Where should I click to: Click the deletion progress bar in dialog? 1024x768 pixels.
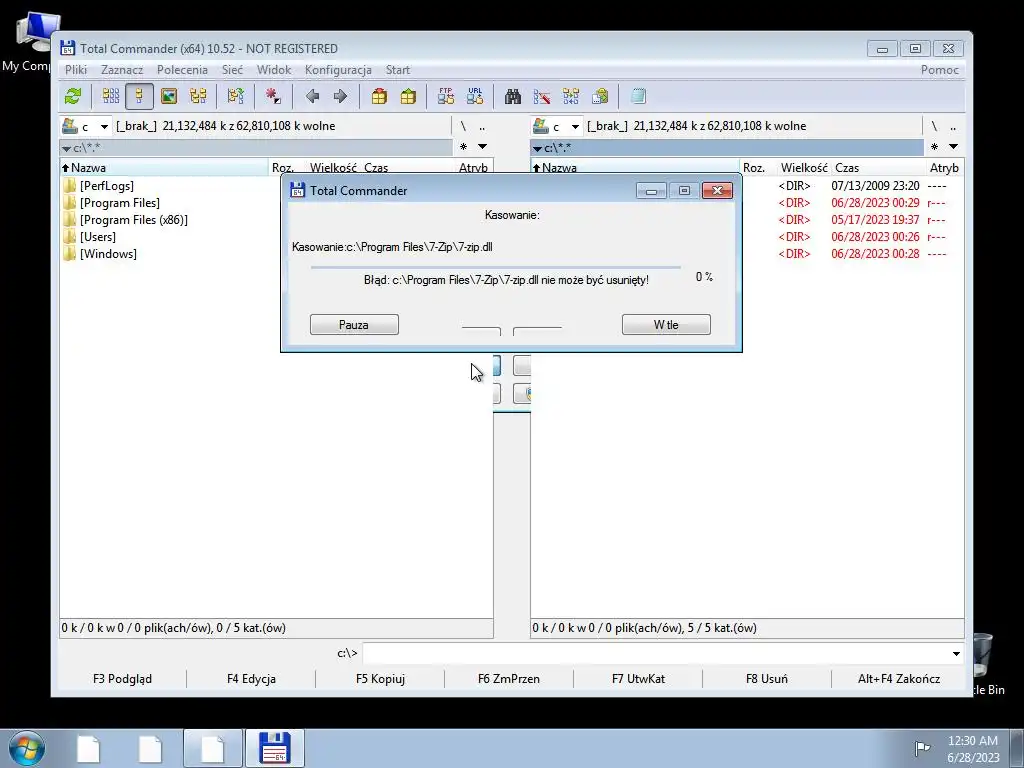pyautogui.click(x=496, y=267)
